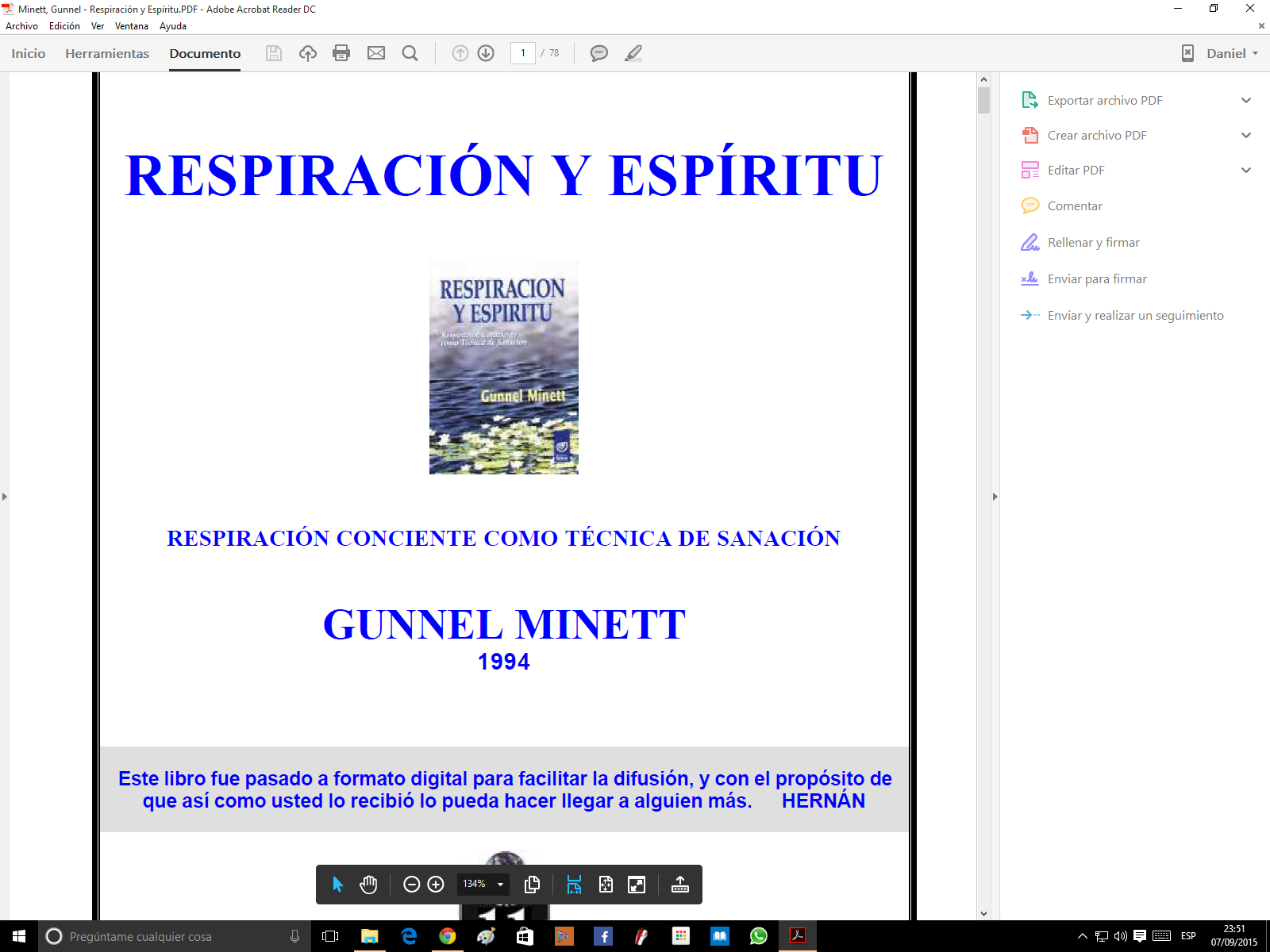Open Google Chrome from taskbar

(x=448, y=936)
